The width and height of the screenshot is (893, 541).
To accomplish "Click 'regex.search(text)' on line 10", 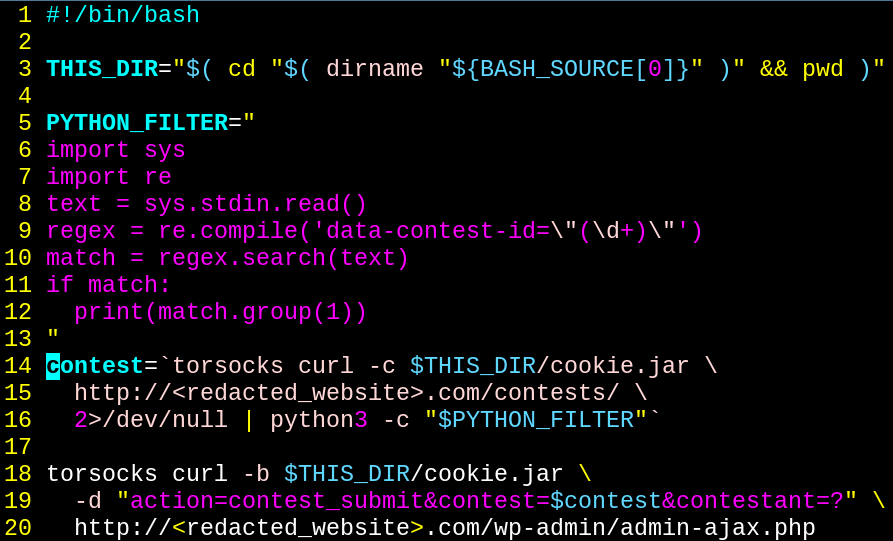I will (x=284, y=258).
